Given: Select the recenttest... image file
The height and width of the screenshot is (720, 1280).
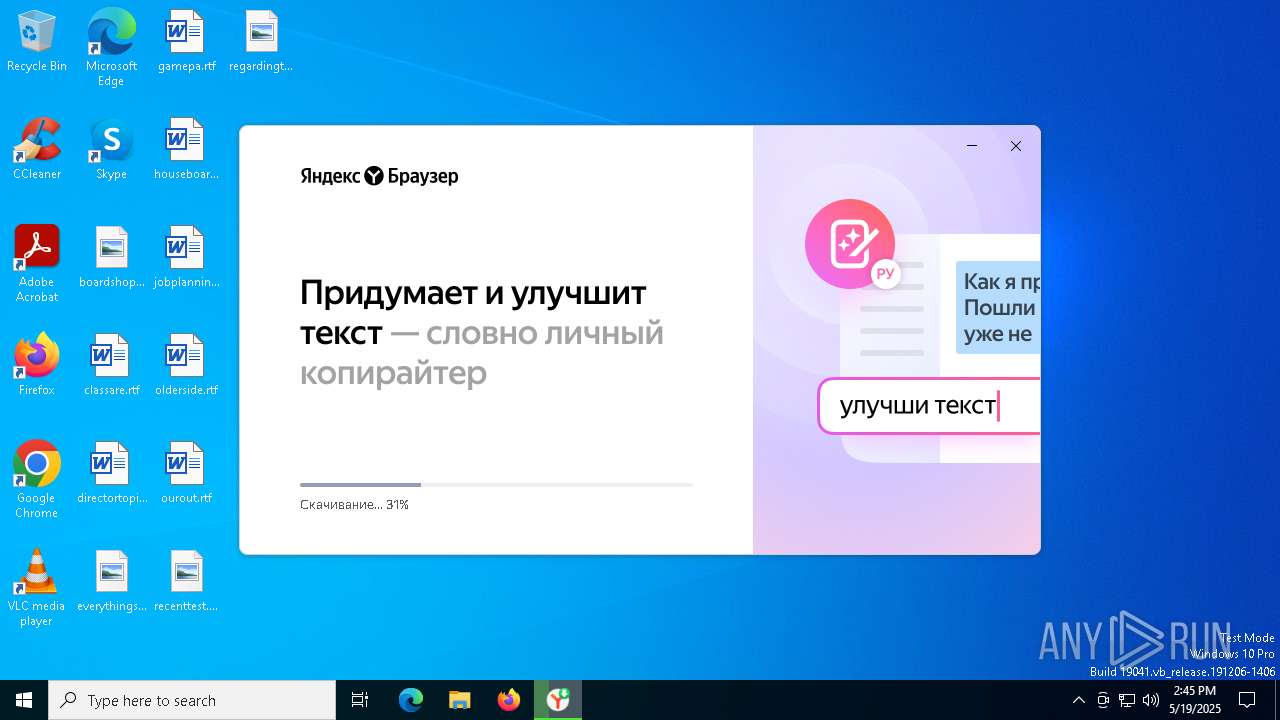Looking at the screenshot, I should click(186, 581).
